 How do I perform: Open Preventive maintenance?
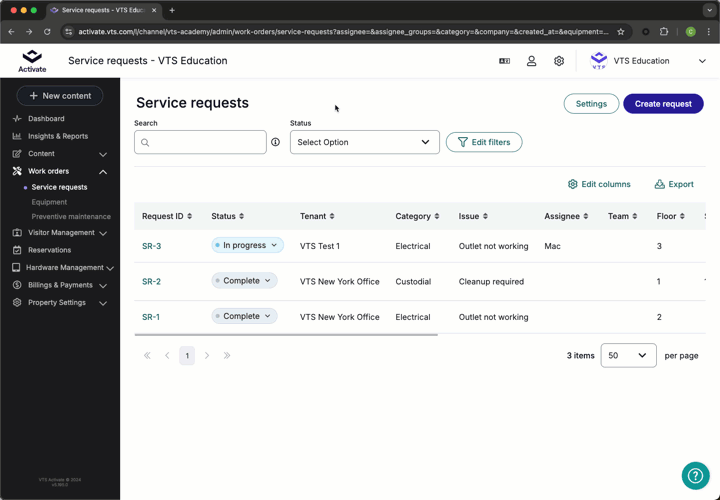(71, 217)
